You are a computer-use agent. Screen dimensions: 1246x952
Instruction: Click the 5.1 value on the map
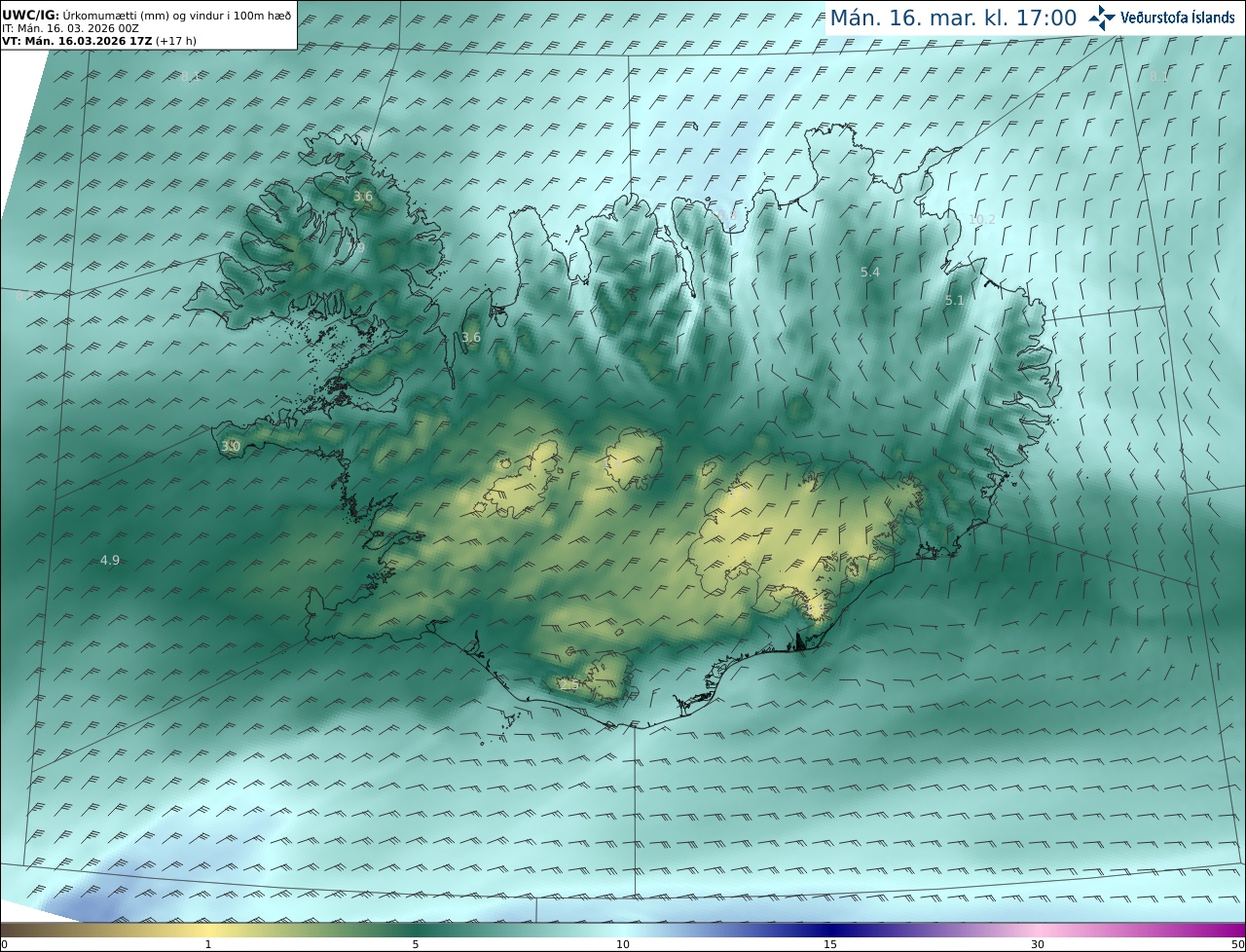click(955, 301)
